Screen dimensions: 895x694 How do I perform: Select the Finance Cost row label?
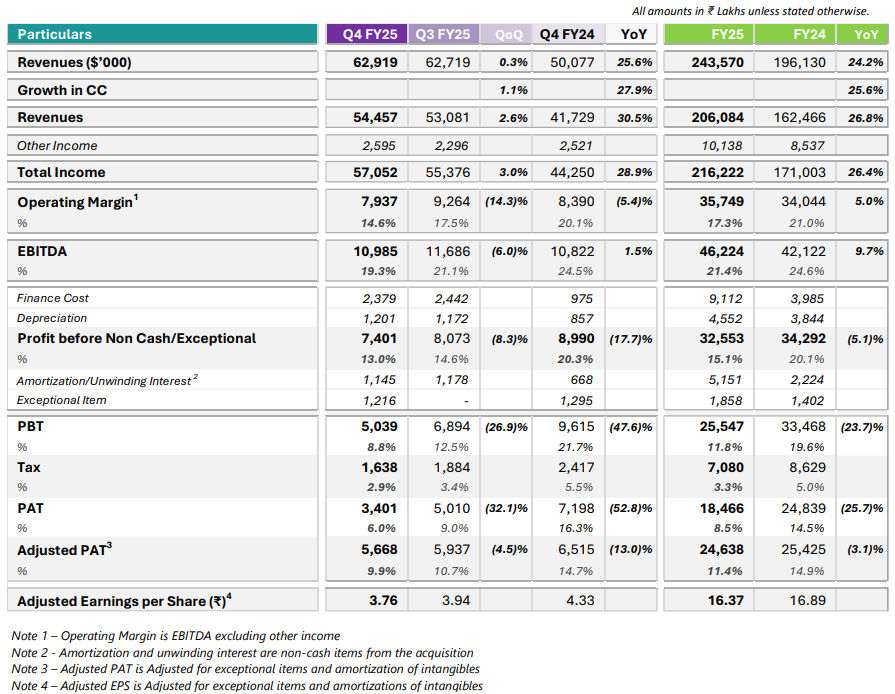[x=53, y=298]
